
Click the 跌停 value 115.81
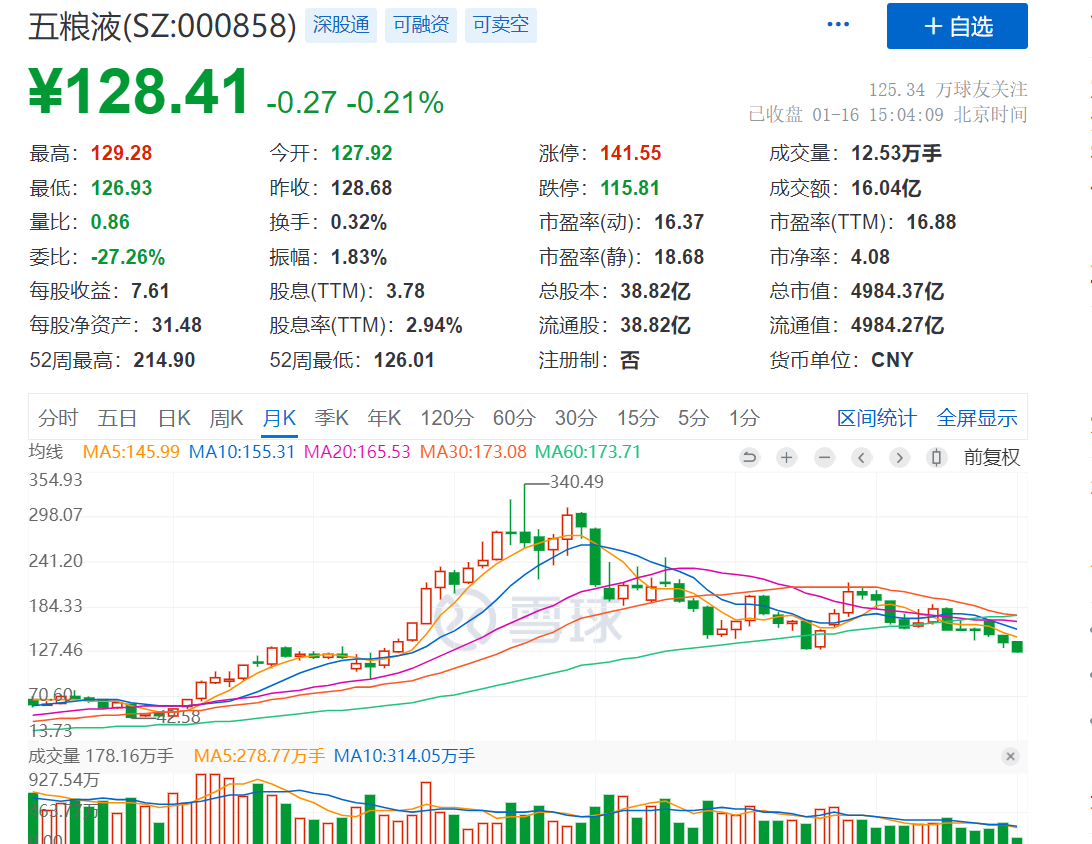[x=630, y=188]
